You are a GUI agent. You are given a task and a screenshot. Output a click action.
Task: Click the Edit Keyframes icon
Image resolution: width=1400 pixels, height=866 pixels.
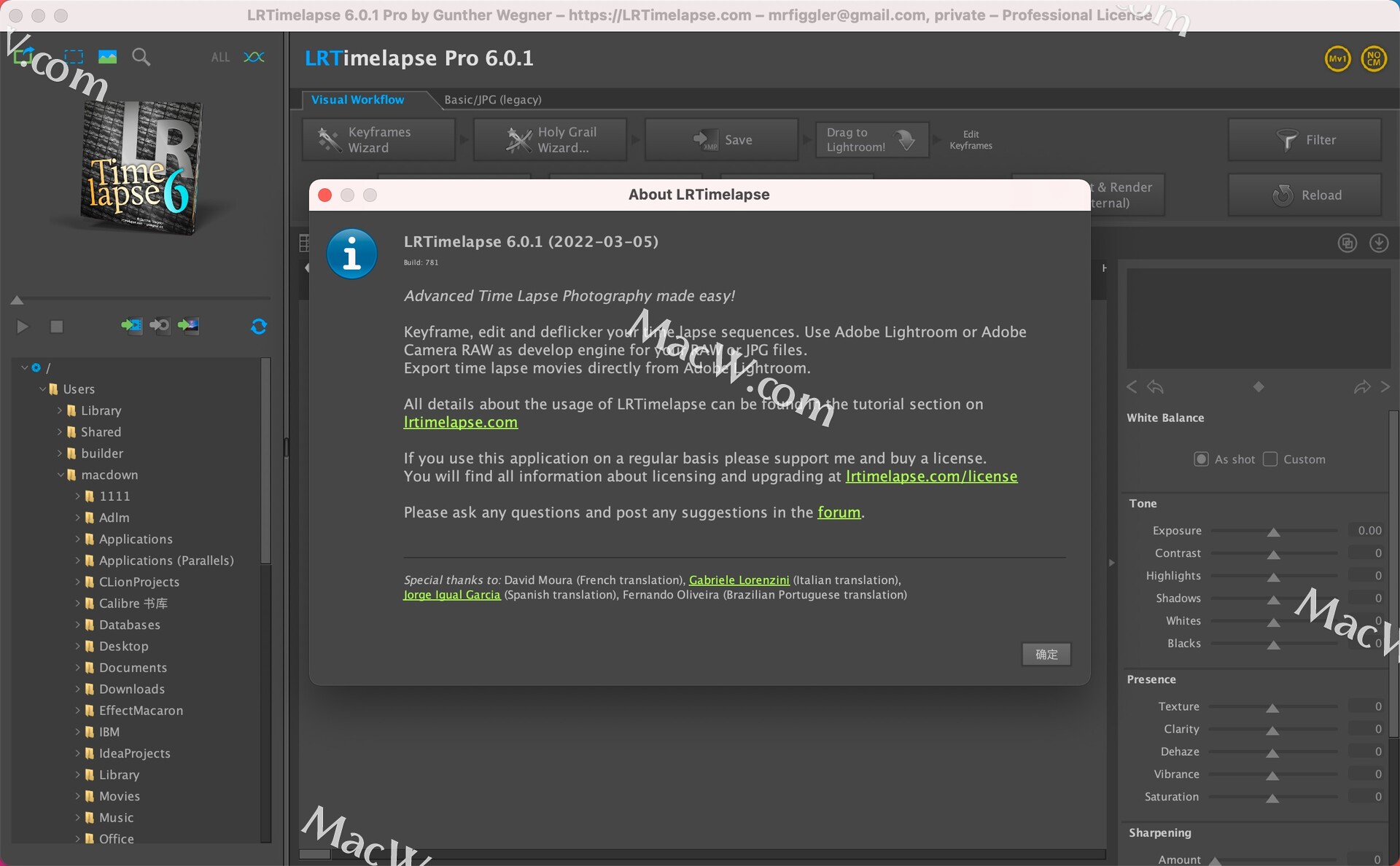[970, 139]
